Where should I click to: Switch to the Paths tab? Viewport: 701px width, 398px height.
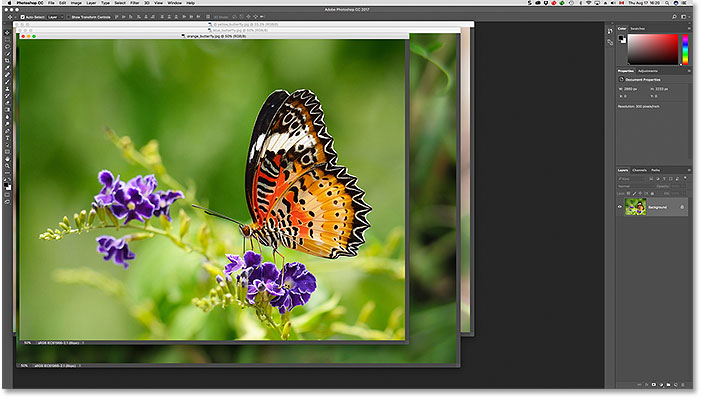tap(655, 170)
